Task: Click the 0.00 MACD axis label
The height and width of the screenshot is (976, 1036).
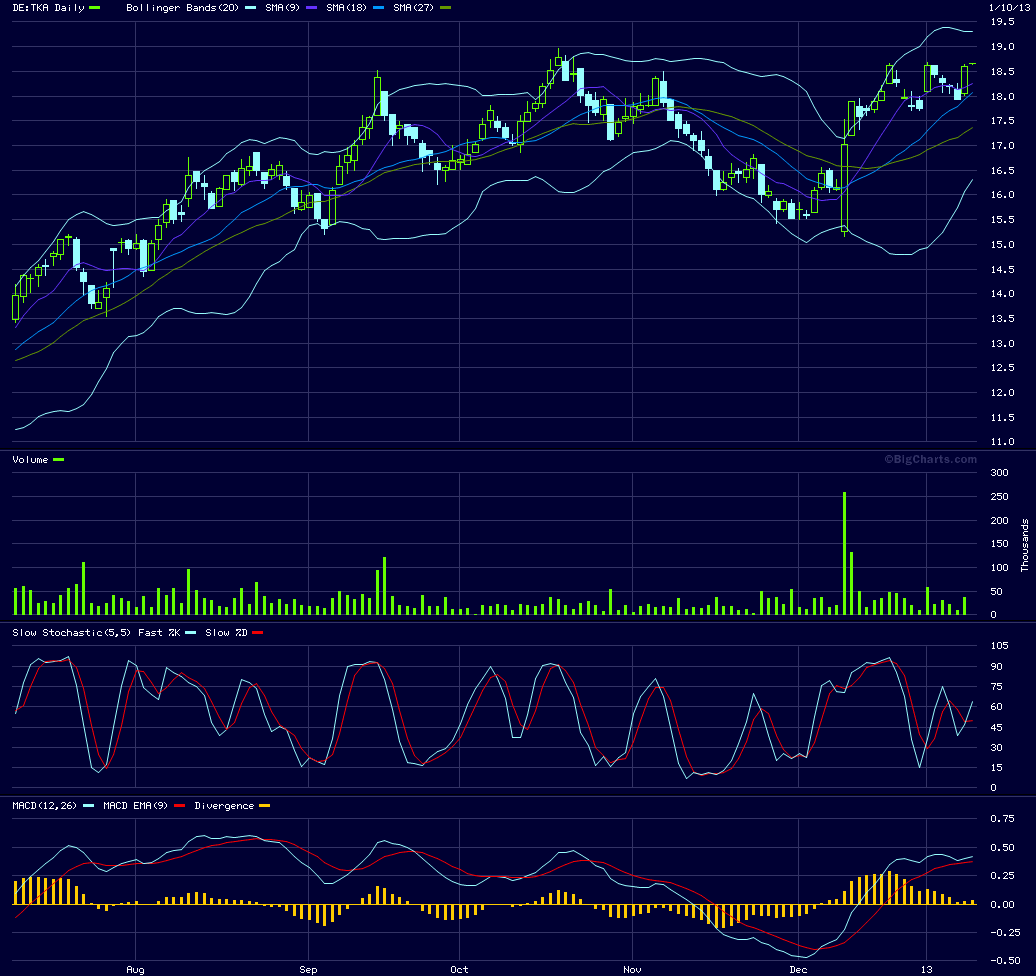Action: pos(1002,905)
